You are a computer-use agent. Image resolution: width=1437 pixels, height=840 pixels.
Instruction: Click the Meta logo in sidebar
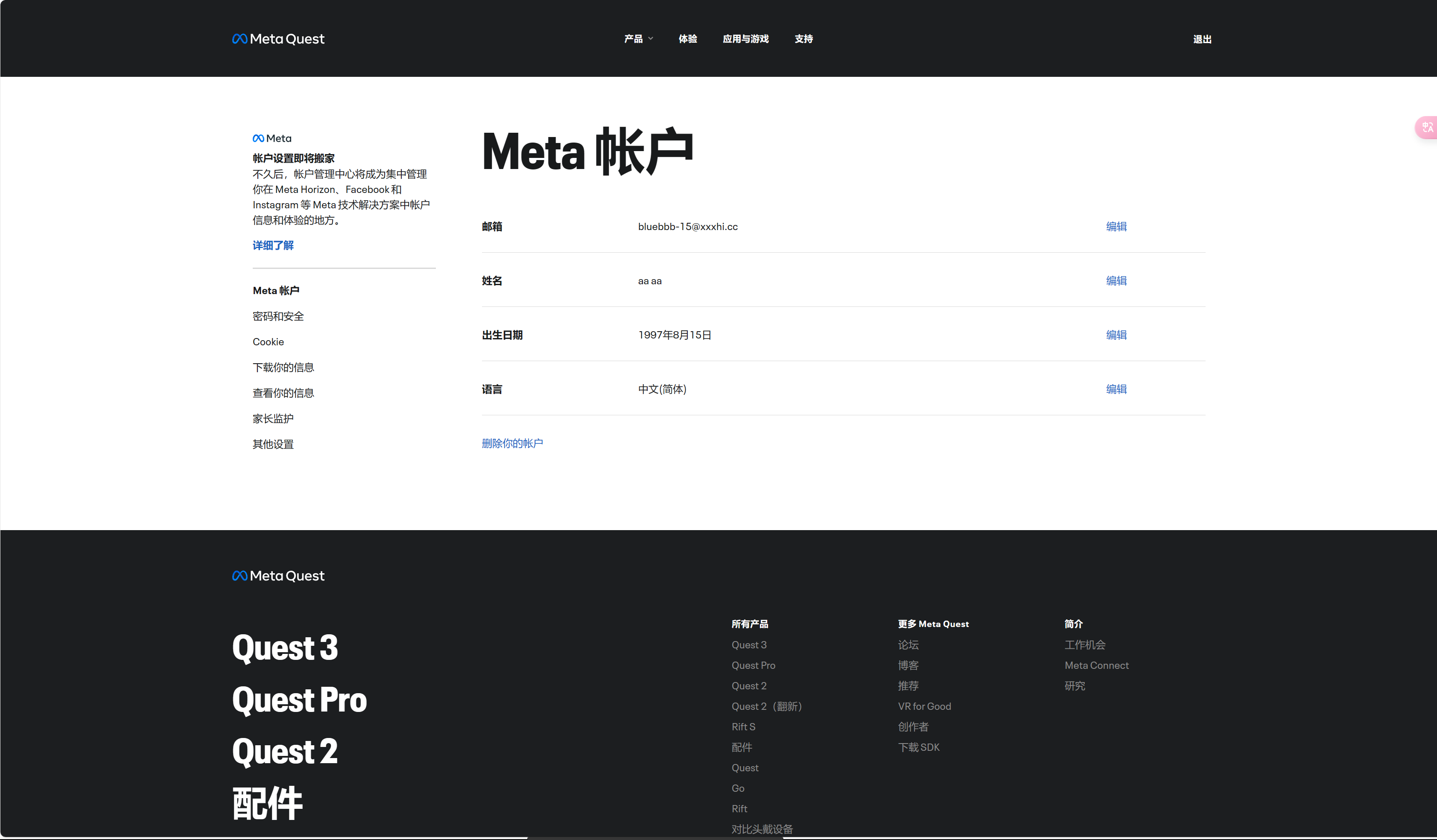[x=272, y=138]
